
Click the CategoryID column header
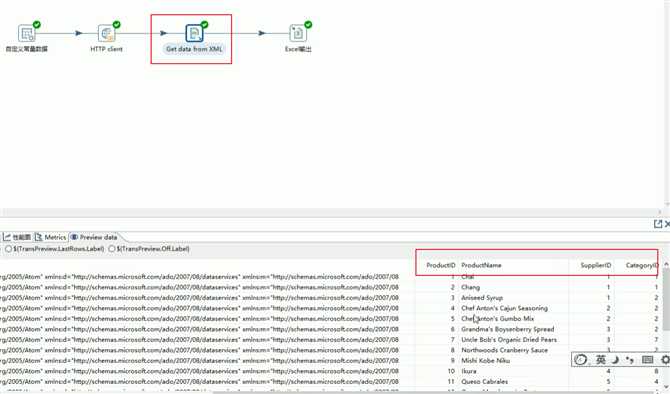[x=641, y=265]
